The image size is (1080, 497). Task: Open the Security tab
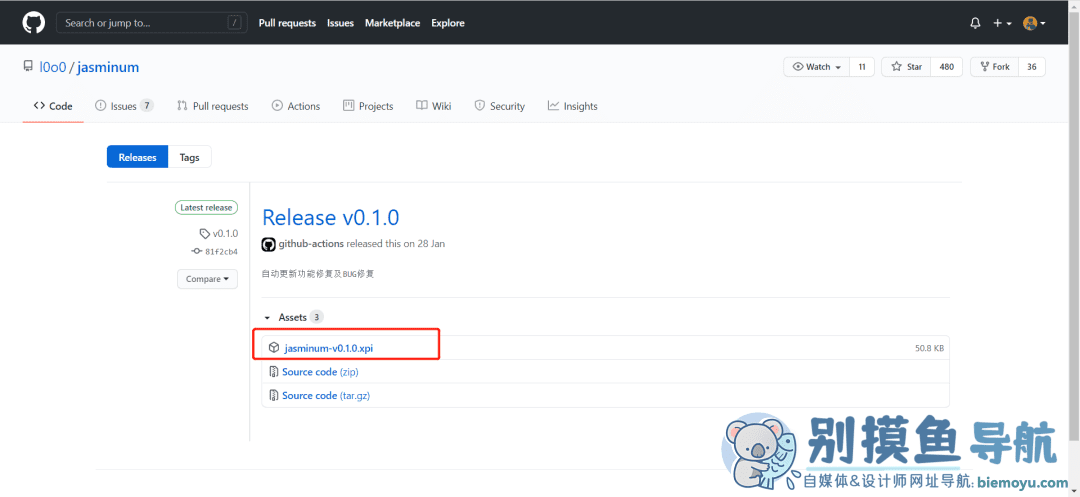coord(499,106)
